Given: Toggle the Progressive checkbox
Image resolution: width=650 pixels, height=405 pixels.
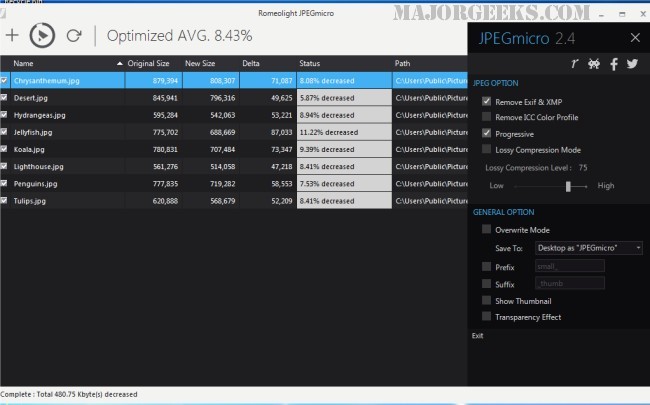Looking at the screenshot, I should [486, 133].
